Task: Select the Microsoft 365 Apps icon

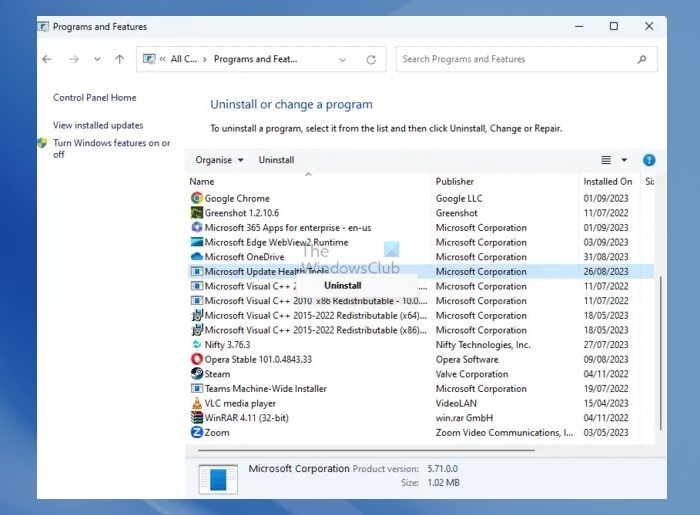Action: pyautogui.click(x=196, y=227)
